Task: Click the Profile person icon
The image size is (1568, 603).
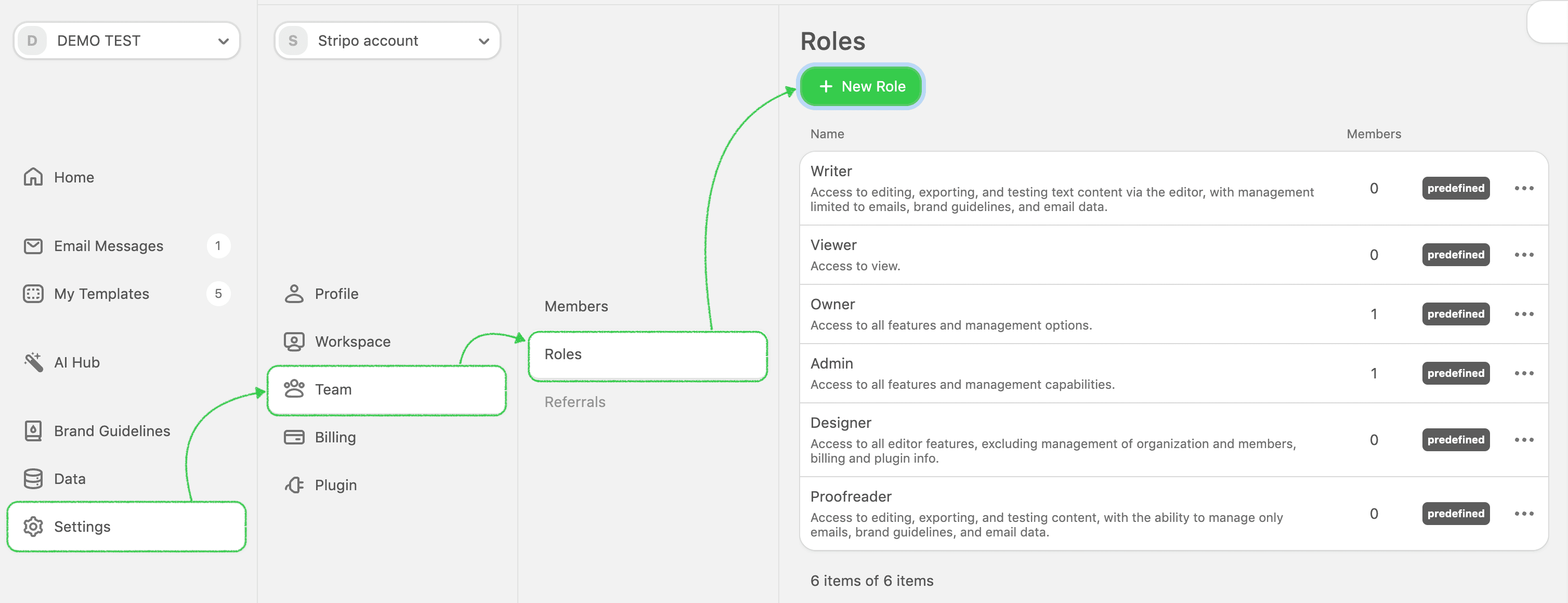Action: [x=295, y=293]
